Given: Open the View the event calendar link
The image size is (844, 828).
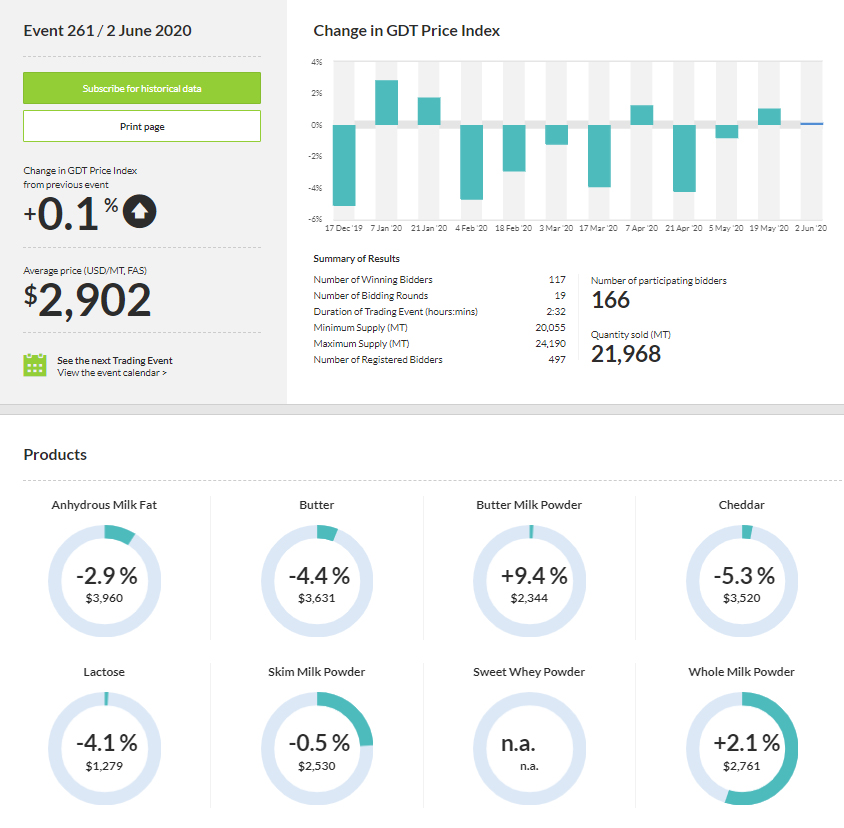Looking at the screenshot, I should tap(112, 373).
